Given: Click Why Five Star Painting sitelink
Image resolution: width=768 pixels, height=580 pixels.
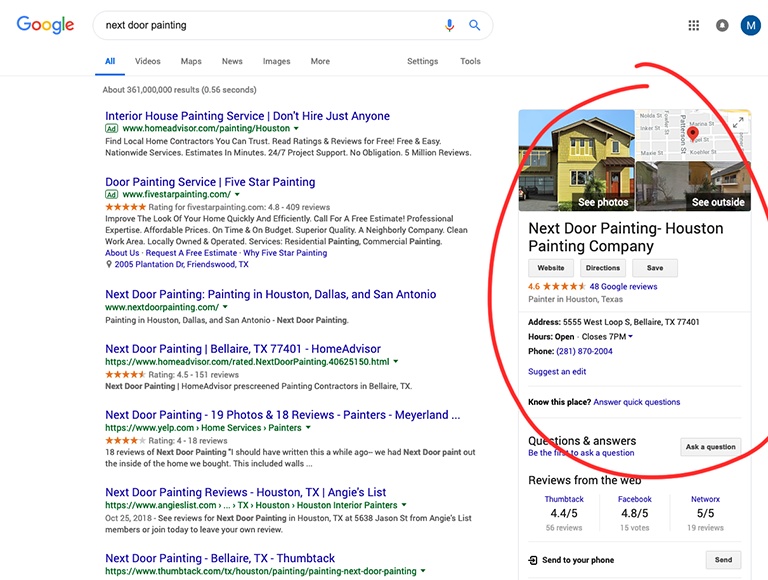Looking at the screenshot, I should 285,253.
